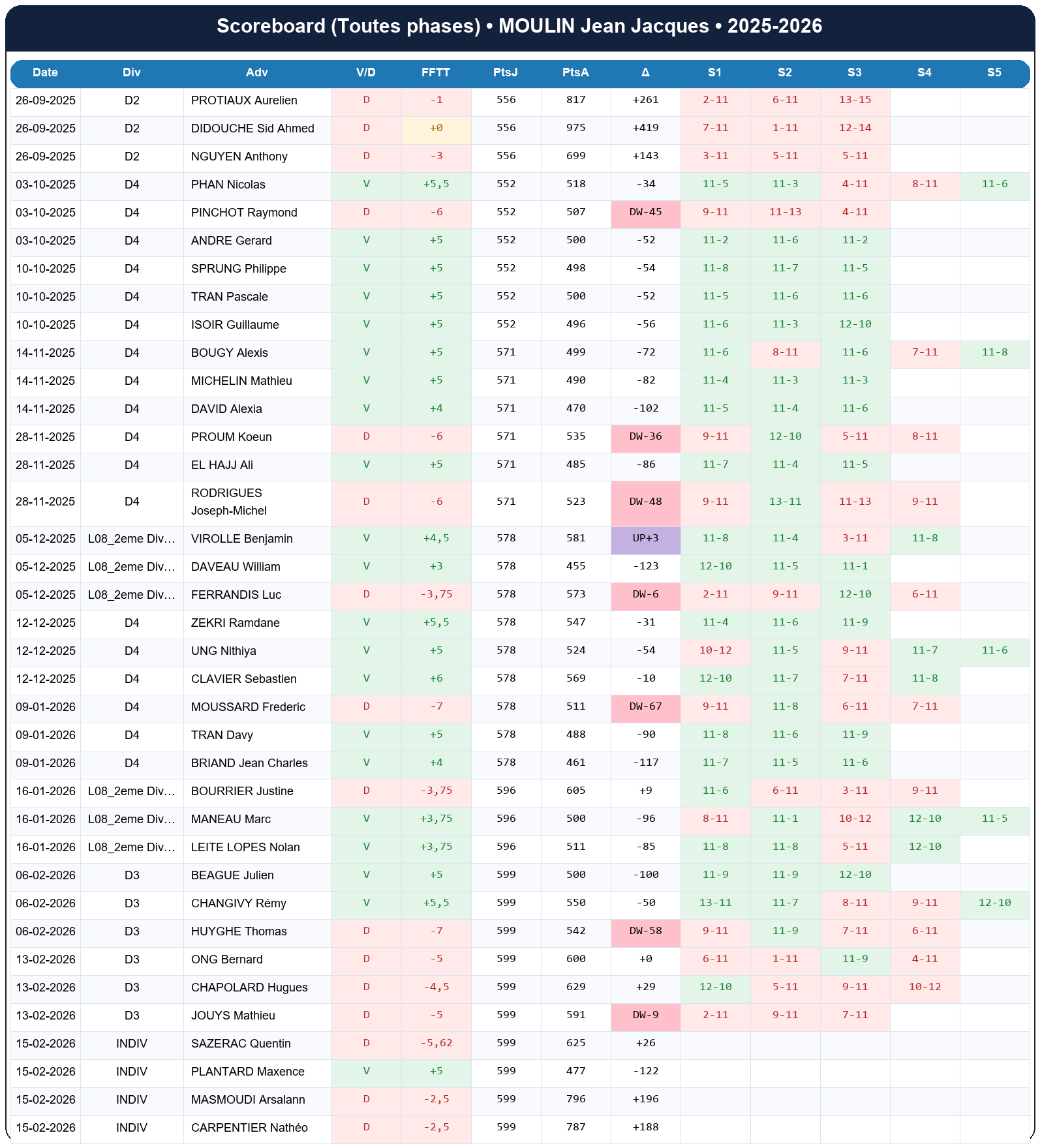Open opponent PROTIAUX Aurelien

[244, 100]
